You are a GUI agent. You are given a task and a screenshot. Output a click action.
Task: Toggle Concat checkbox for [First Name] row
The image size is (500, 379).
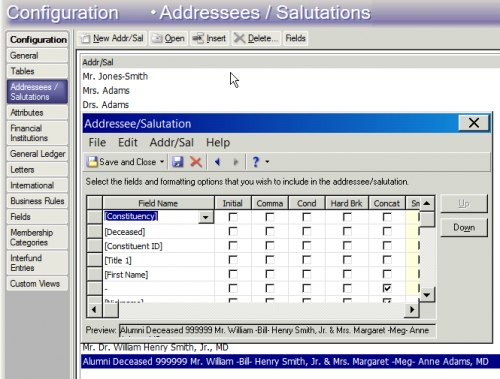pos(387,274)
